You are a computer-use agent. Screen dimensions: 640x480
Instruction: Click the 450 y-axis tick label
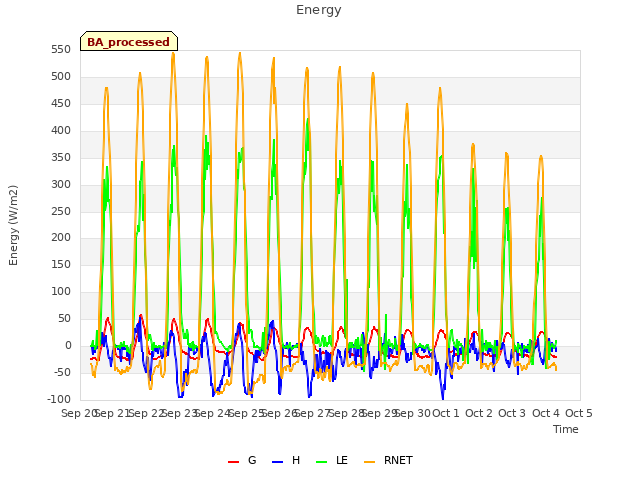coord(61,104)
